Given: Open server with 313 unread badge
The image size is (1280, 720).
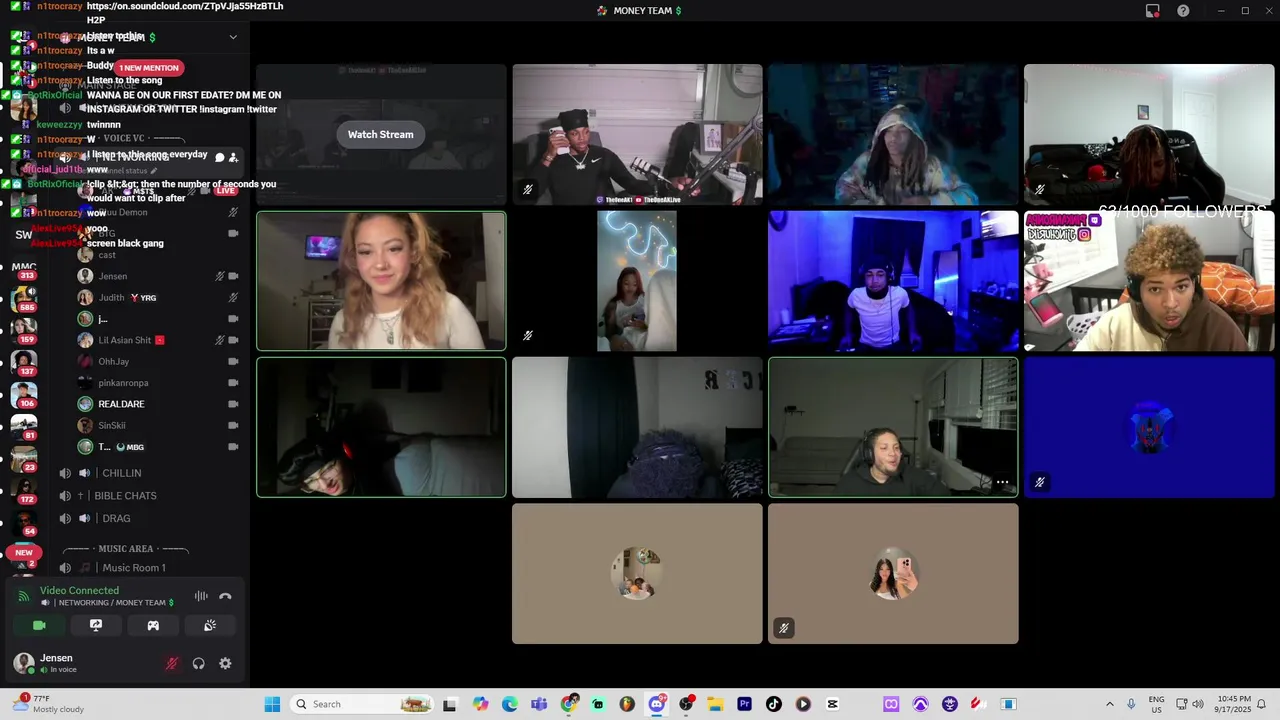Looking at the screenshot, I should 24,269.
